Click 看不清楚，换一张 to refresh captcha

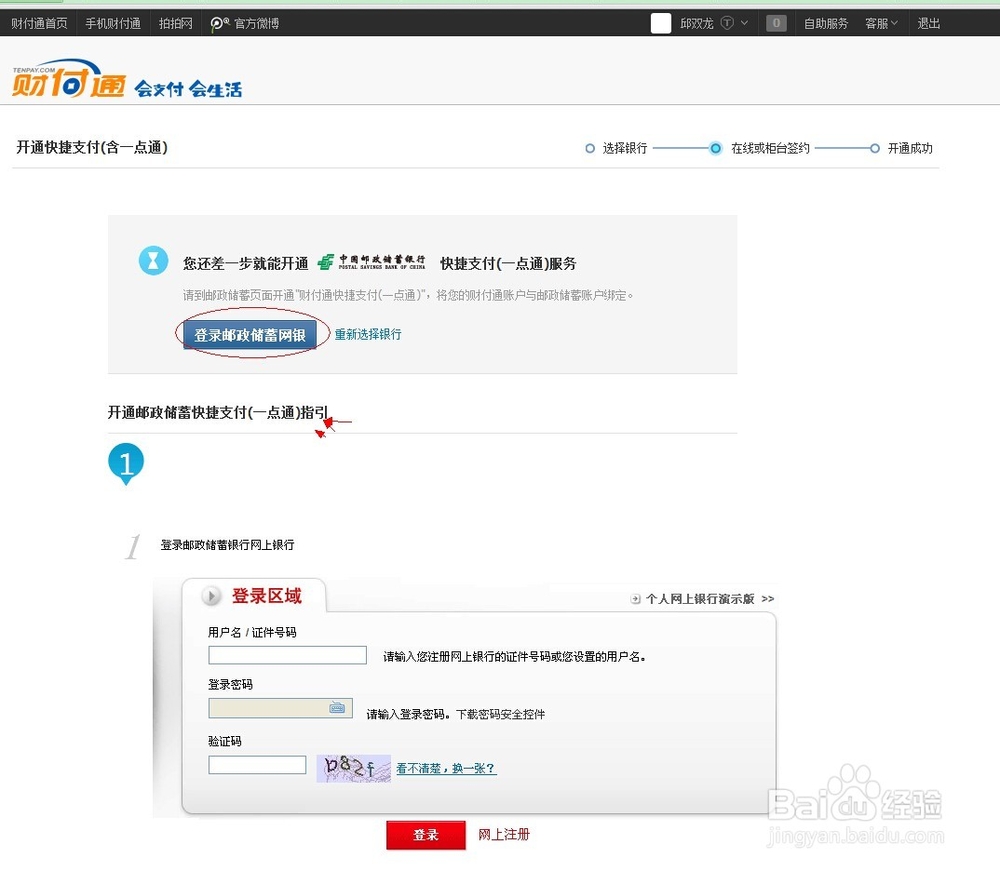pyautogui.click(x=446, y=768)
